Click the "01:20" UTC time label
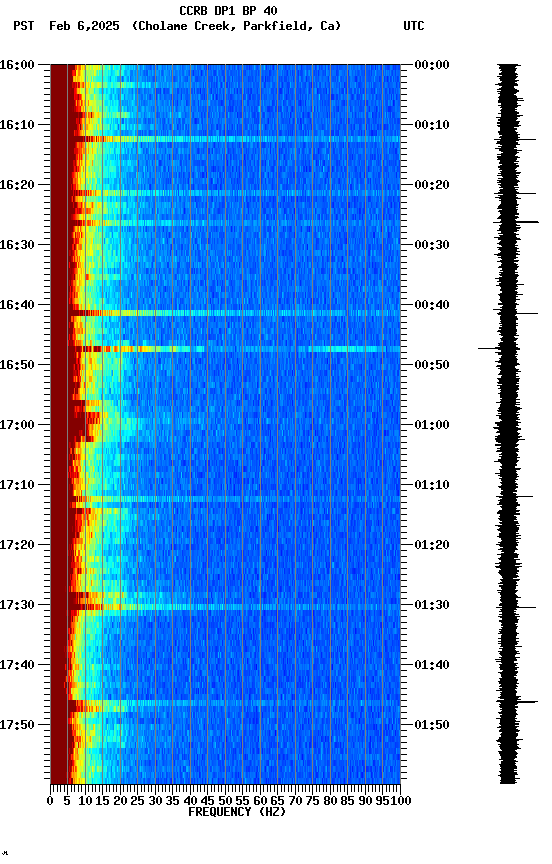 coord(432,546)
